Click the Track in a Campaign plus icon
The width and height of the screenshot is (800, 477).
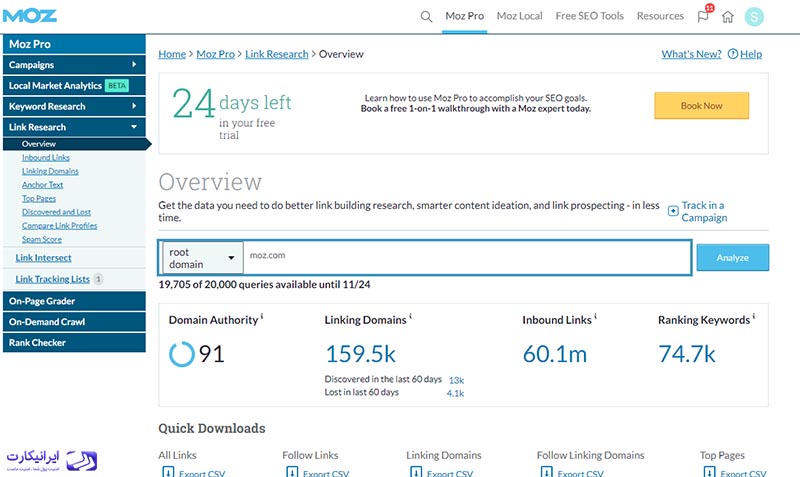pyautogui.click(x=673, y=211)
